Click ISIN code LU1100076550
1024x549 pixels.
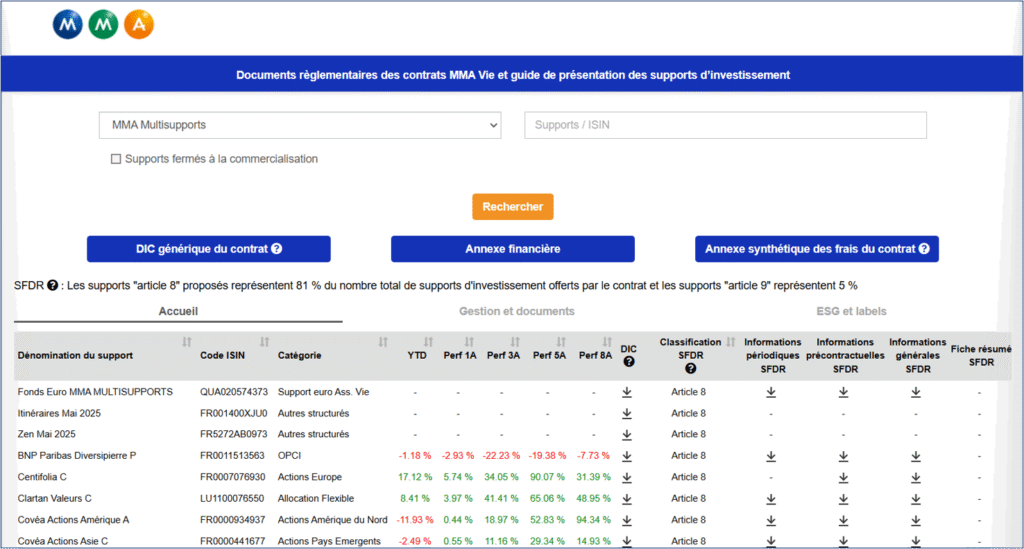click(x=232, y=498)
